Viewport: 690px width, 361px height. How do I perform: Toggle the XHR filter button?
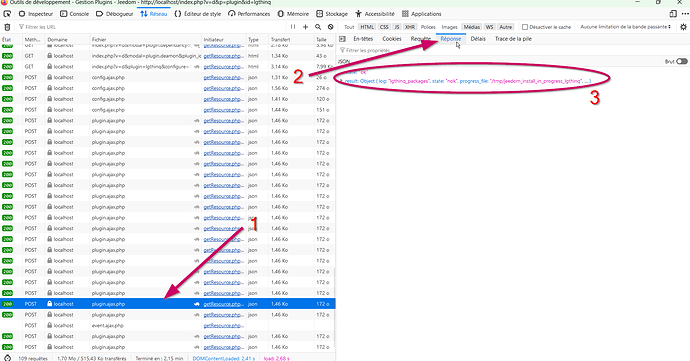point(410,27)
